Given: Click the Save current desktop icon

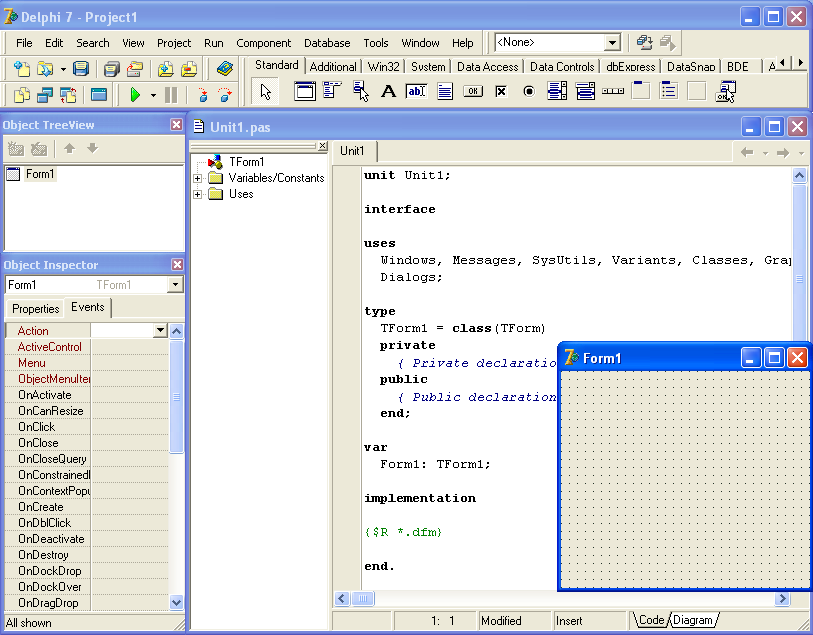Looking at the screenshot, I should [644, 43].
